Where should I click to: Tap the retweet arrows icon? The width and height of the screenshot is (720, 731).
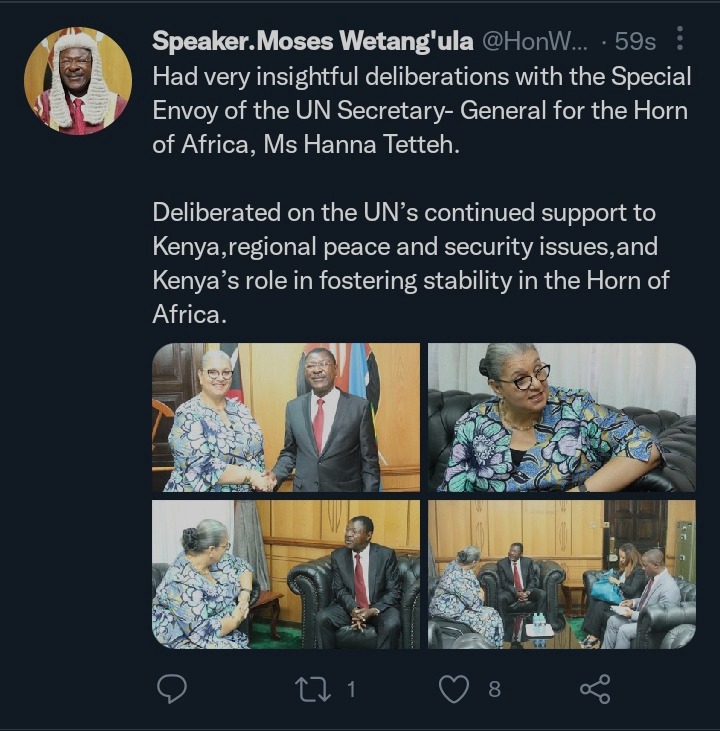[313, 689]
